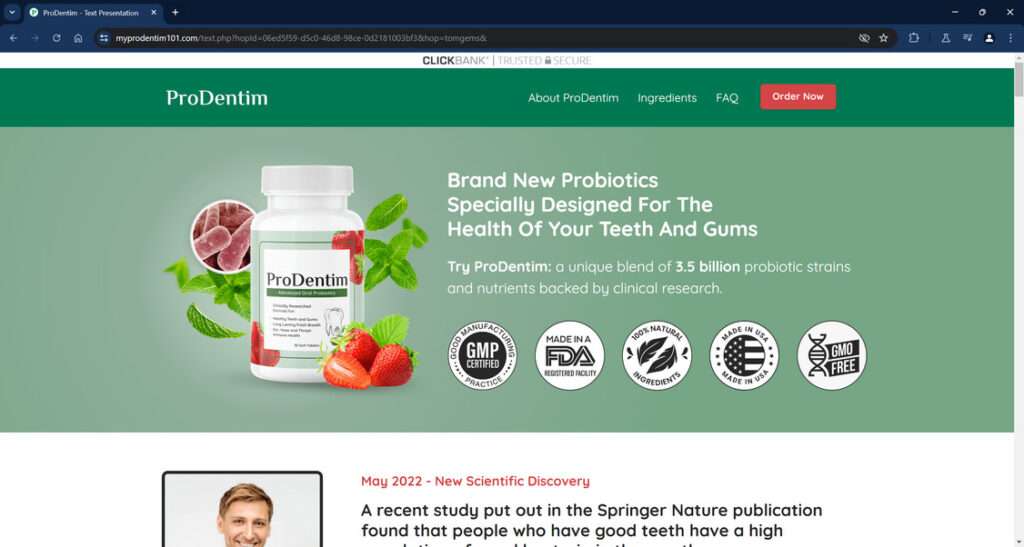Open the tab search dropdown arrow
The height and width of the screenshot is (547, 1024).
12,12
